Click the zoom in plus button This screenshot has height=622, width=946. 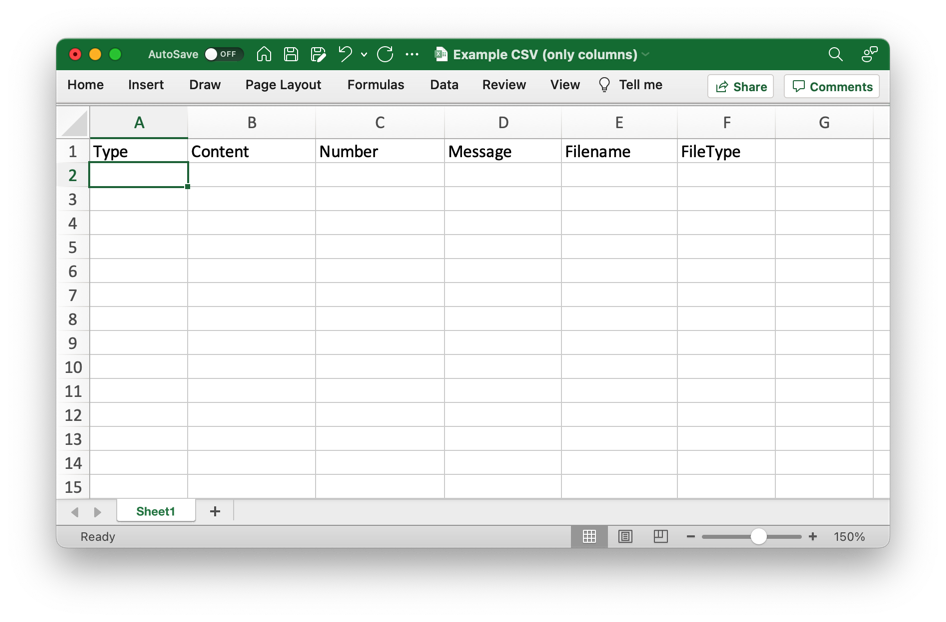pyautogui.click(x=813, y=536)
